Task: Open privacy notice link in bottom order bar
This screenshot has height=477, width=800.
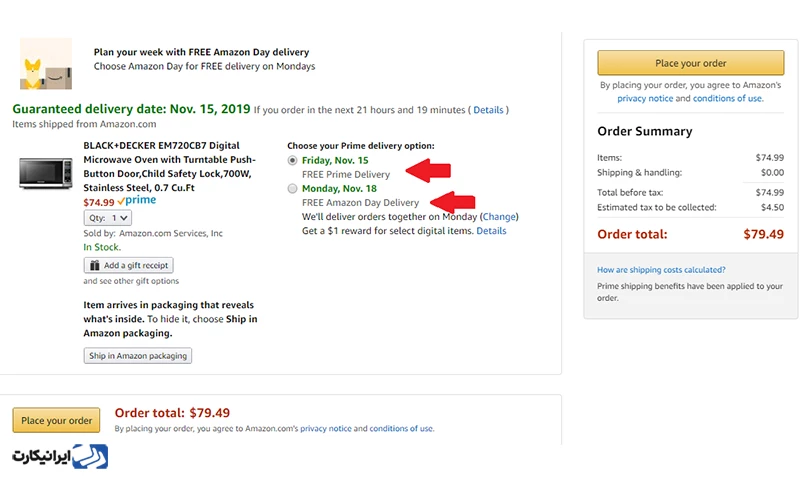Action: pos(326,429)
